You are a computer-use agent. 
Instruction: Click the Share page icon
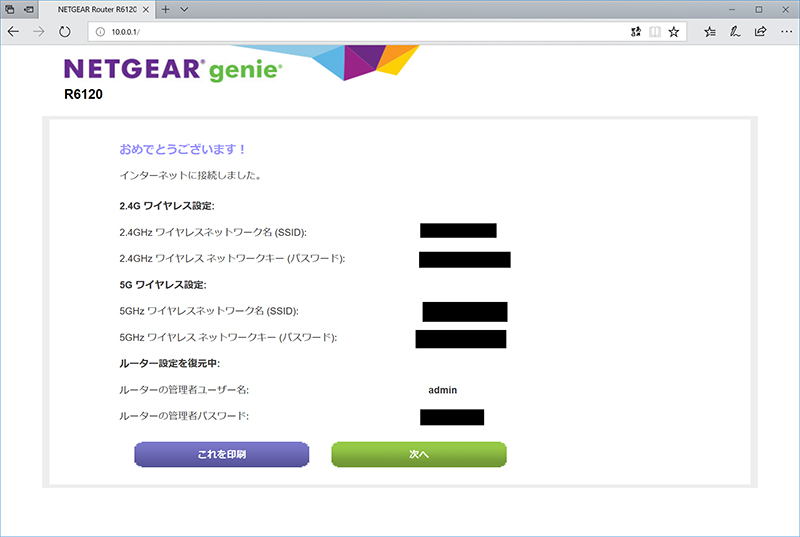point(760,32)
